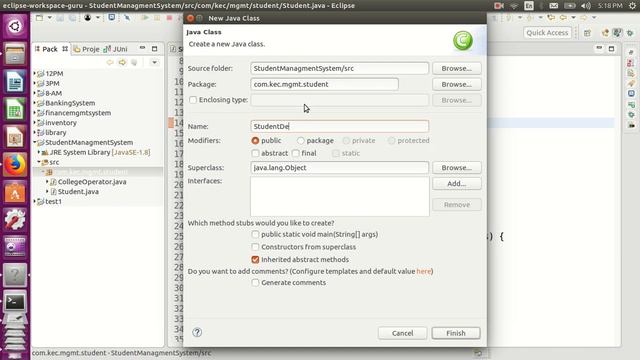The width and height of the screenshot is (640, 360).
Task: Expand the financemgmtsystem project node
Action: (x=35, y=113)
